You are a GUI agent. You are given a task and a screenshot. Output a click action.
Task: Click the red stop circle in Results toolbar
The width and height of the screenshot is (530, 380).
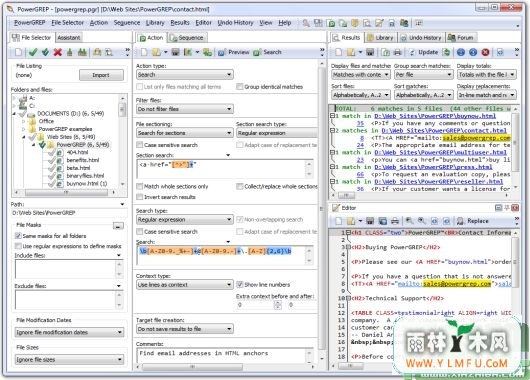point(485,52)
